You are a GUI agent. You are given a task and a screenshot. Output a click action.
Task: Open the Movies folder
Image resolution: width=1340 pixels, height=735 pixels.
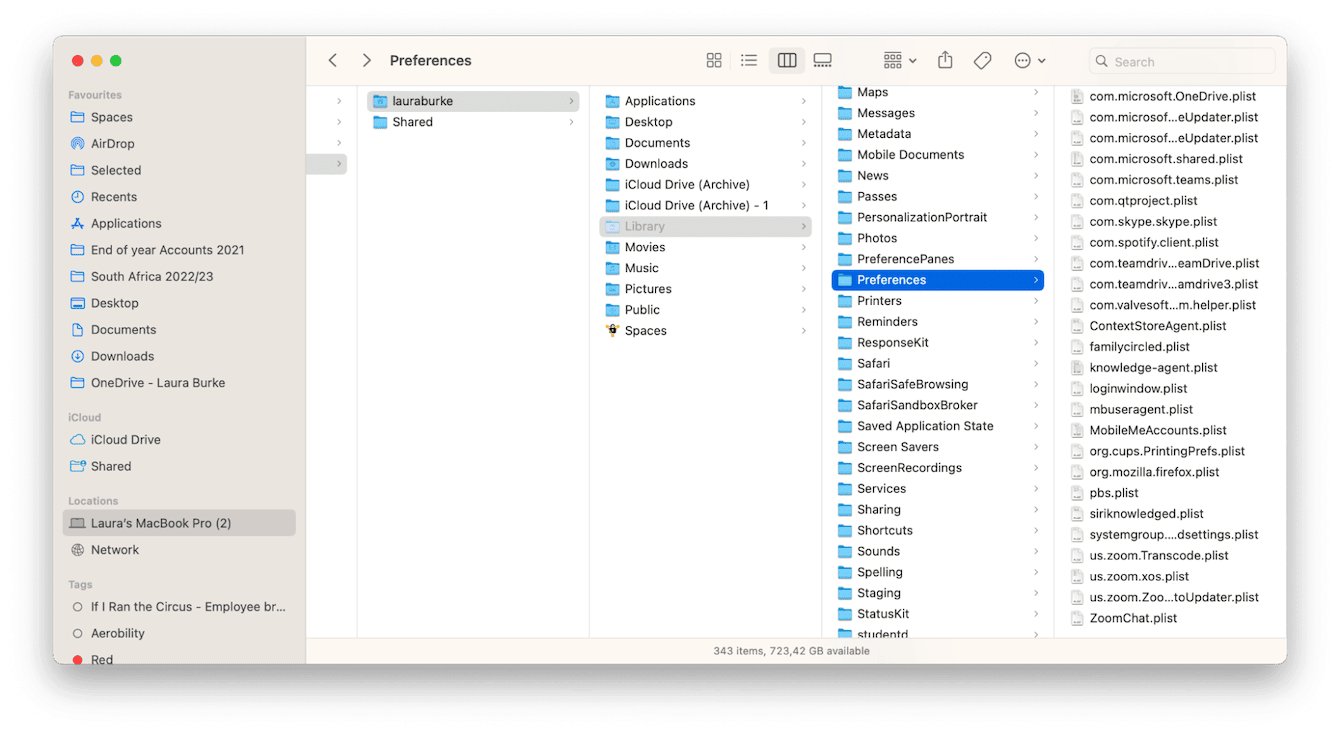pyautogui.click(x=646, y=247)
